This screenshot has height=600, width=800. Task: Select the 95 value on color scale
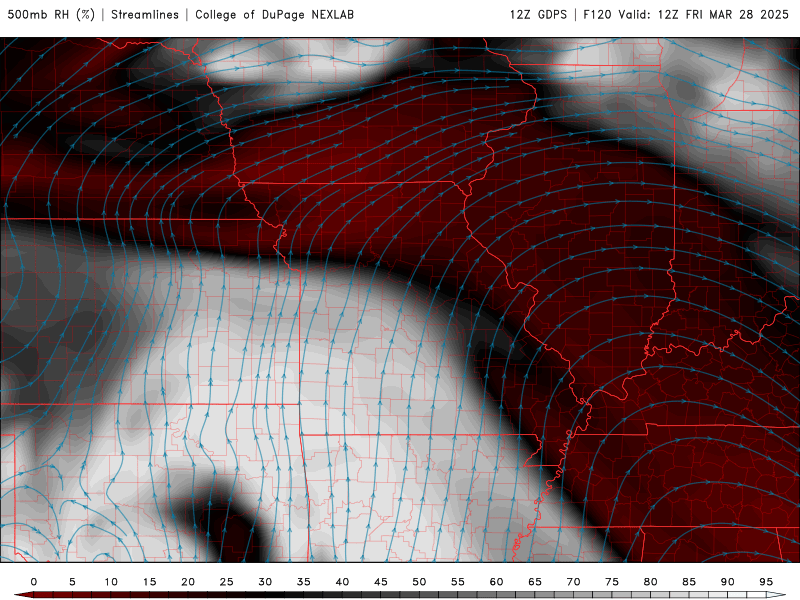766,582
